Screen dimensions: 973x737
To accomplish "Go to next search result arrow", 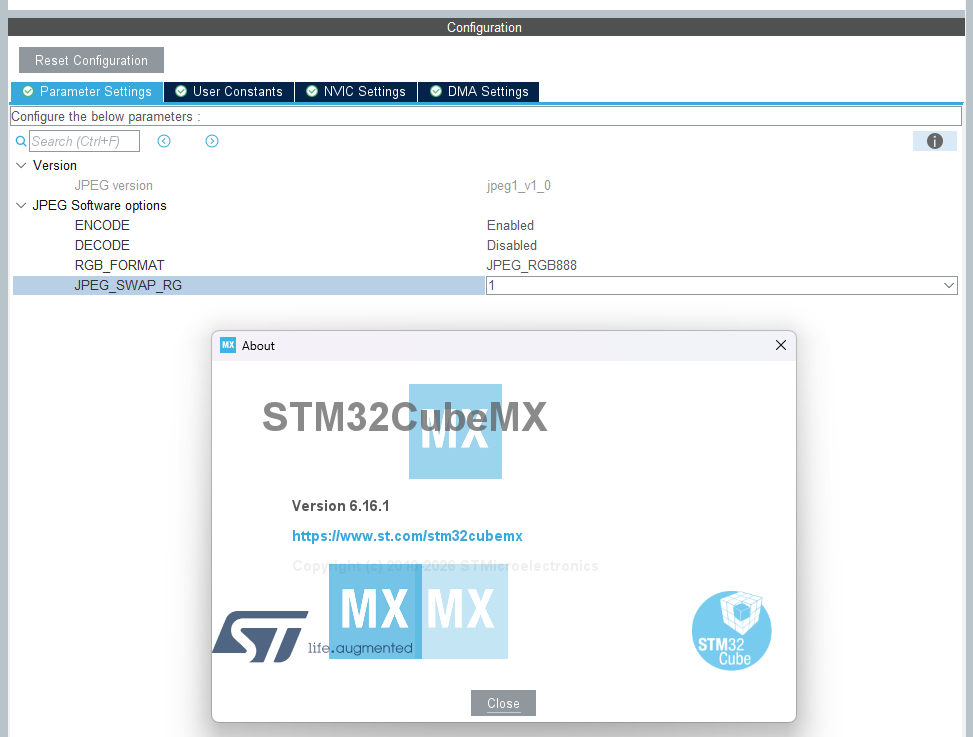I will click(x=212, y=141).
